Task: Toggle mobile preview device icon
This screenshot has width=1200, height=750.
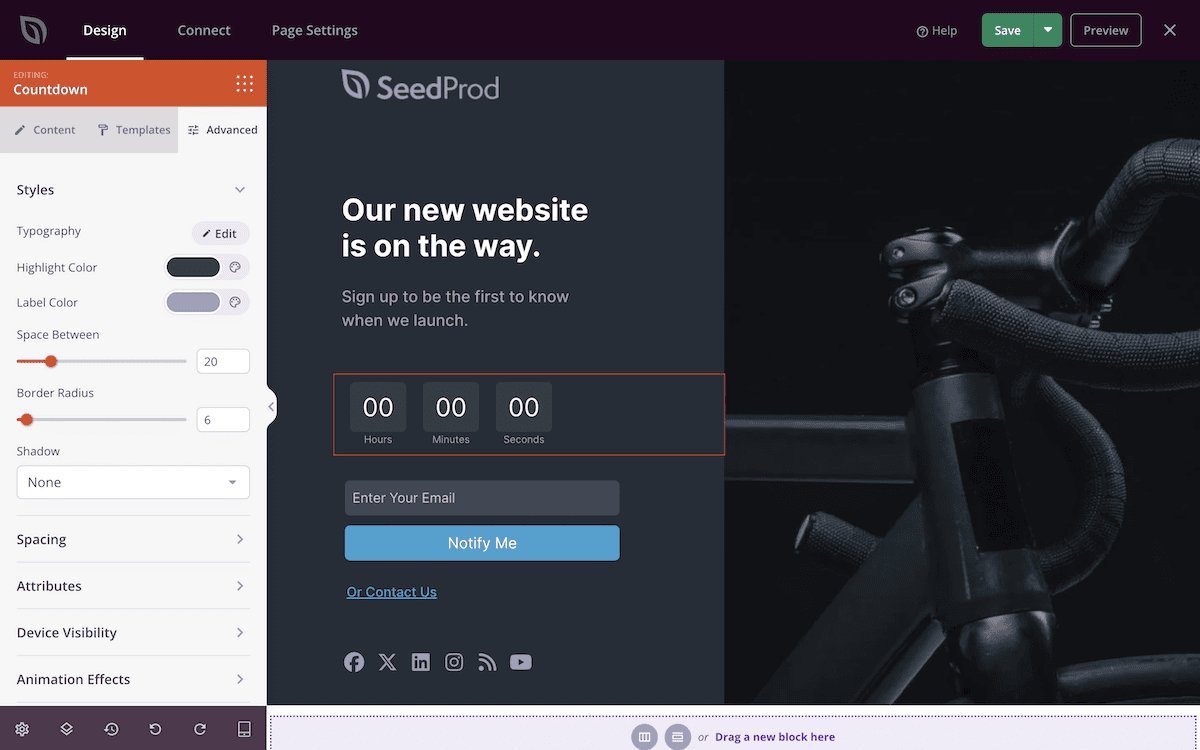Action: (244, 729)
